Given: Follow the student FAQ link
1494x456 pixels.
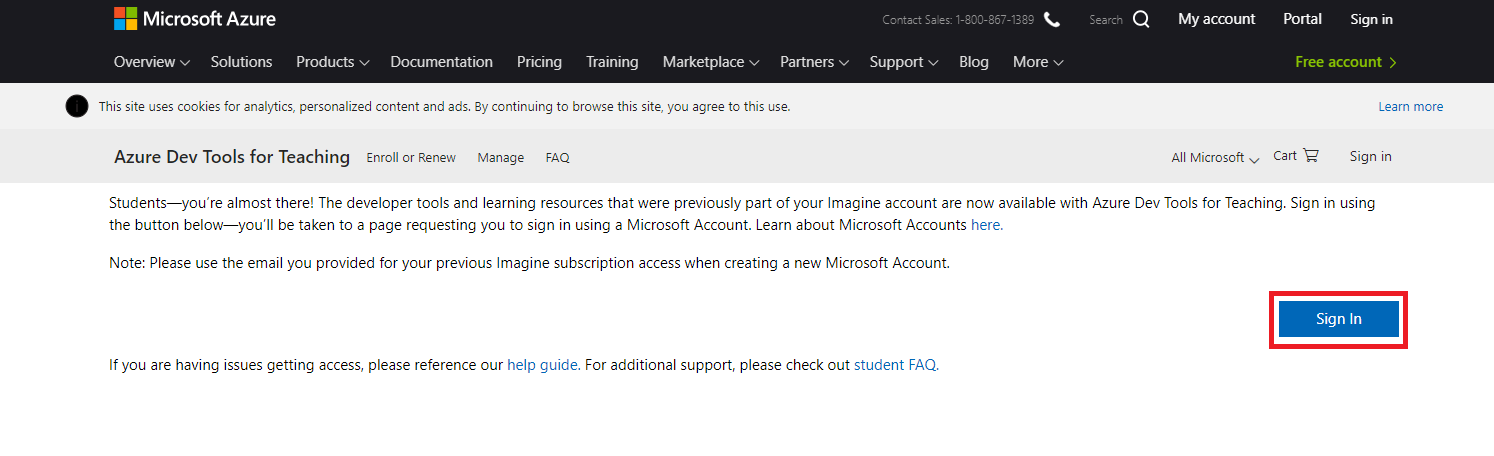Looking at the screenshot, I should click(x=895, y=365).
